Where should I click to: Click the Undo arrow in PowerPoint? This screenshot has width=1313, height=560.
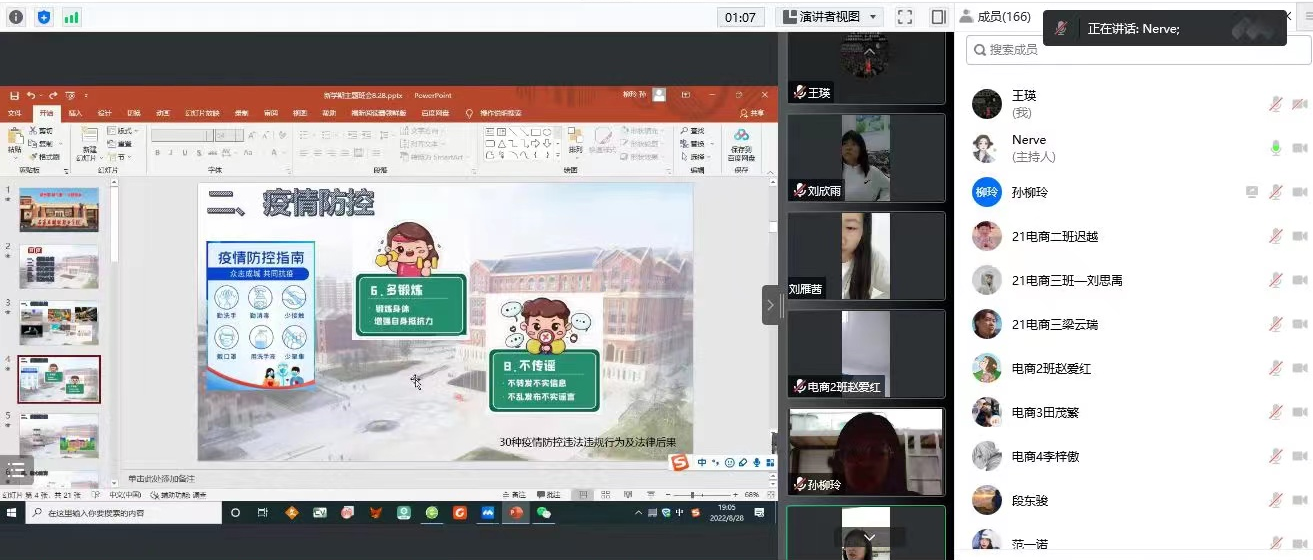[31, 95]
